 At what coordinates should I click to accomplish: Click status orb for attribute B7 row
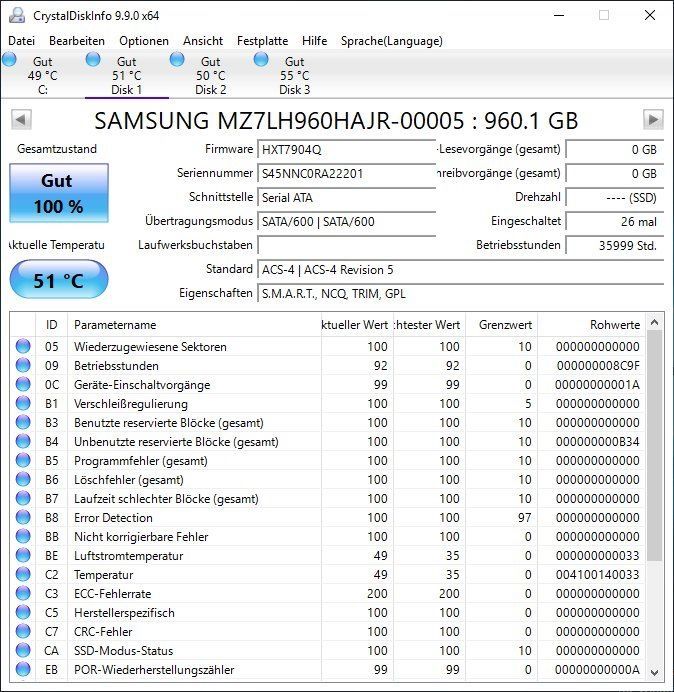[23, 498]
